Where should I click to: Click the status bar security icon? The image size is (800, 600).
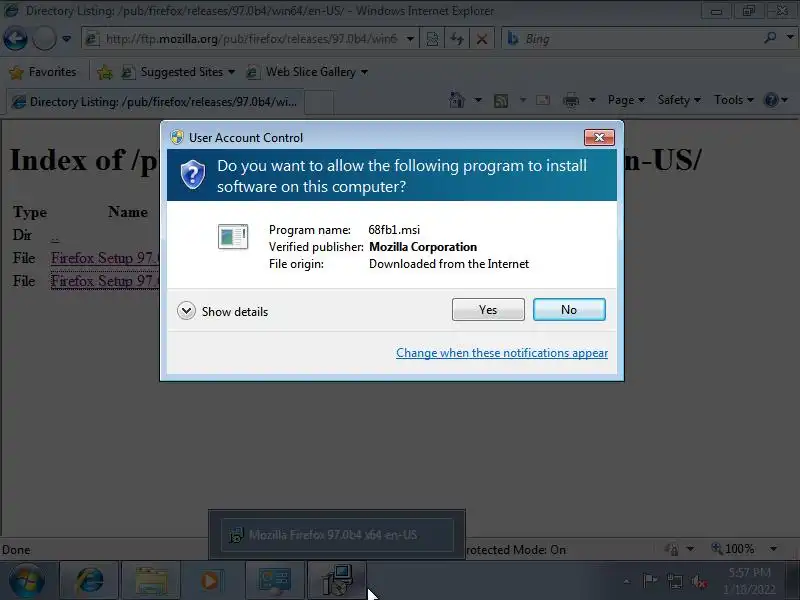[671, 549]
